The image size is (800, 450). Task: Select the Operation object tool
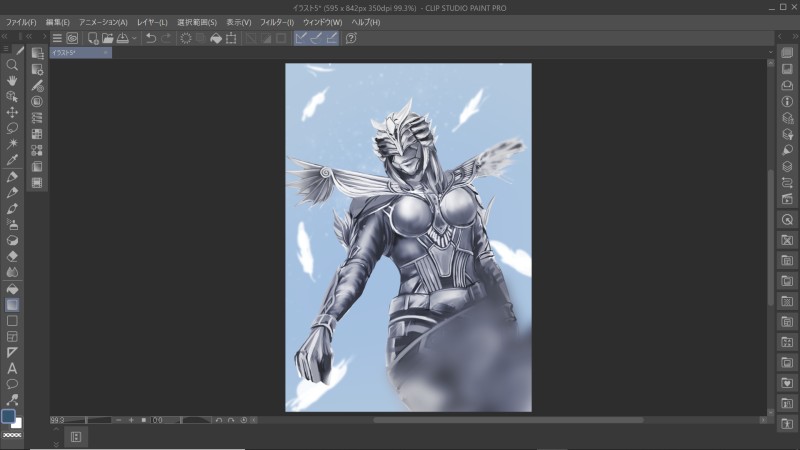pos(12,96)
